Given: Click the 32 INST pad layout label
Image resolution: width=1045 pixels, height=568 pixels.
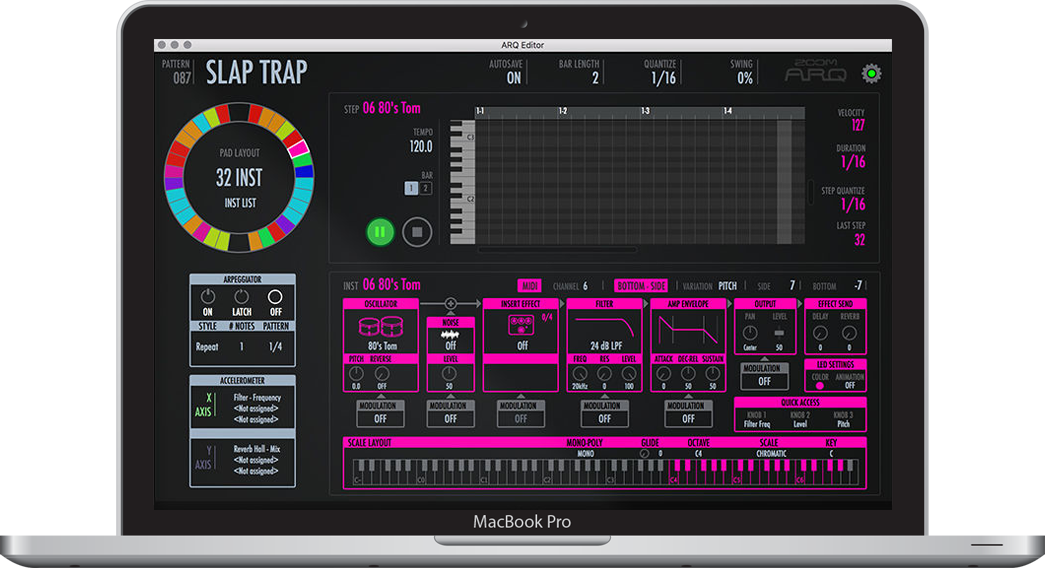Looking at the screenshot, I should [239, 177].
